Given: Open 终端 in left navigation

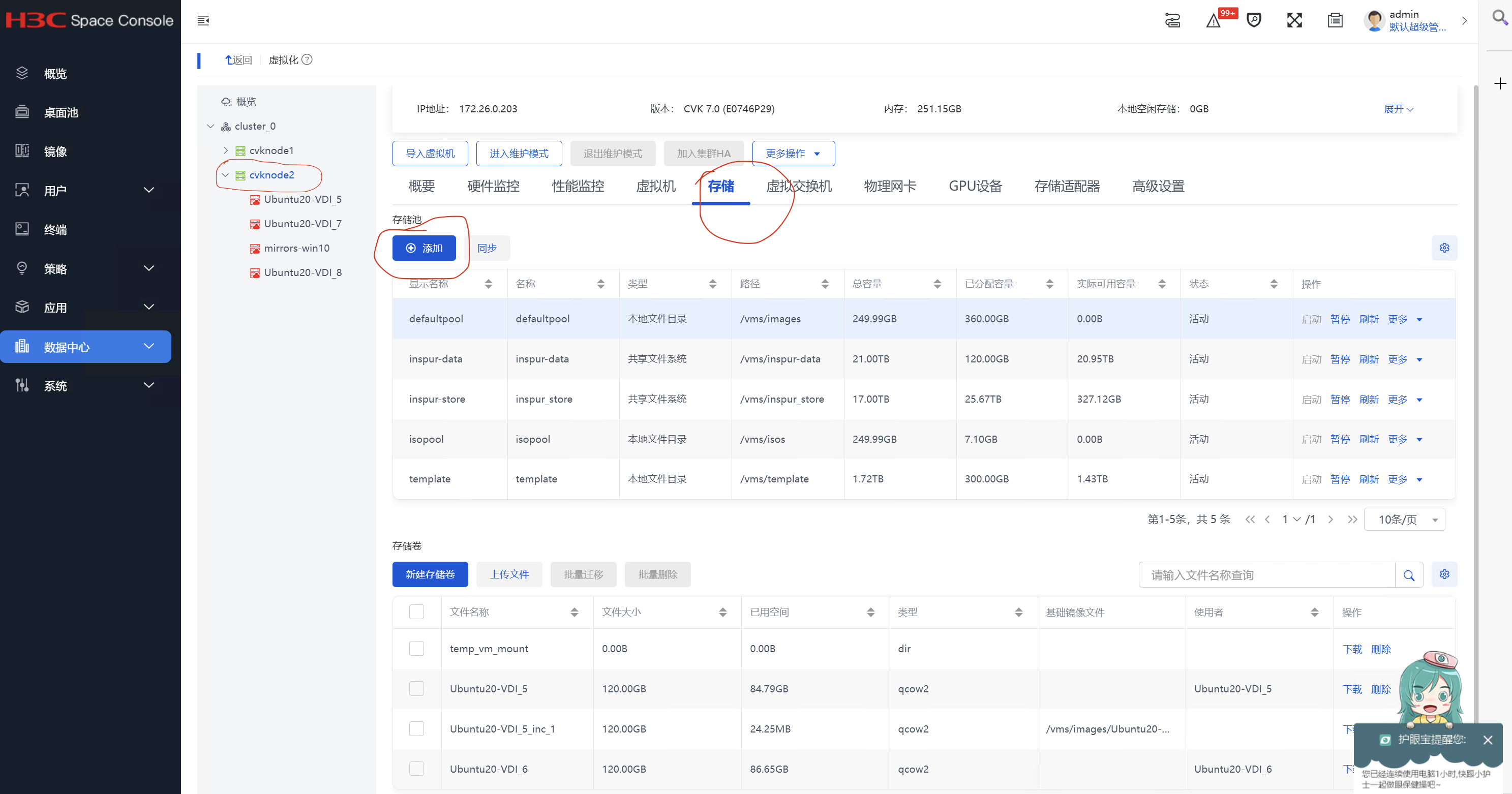Looking at the screenshot, I should click(x=55, y=229).
